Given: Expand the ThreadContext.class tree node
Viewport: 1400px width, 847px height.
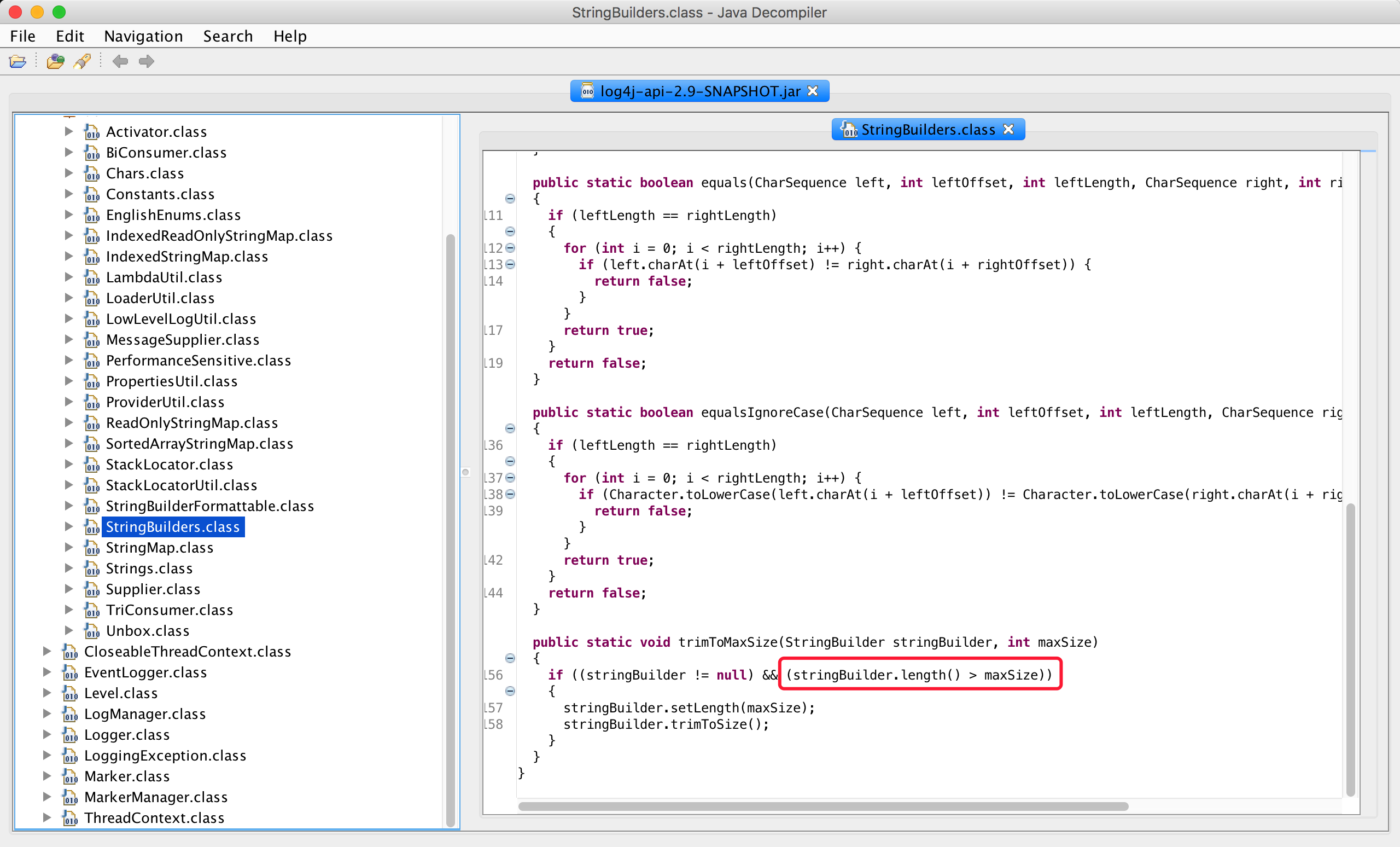Looking at the screenshot, I should point(47,818).
